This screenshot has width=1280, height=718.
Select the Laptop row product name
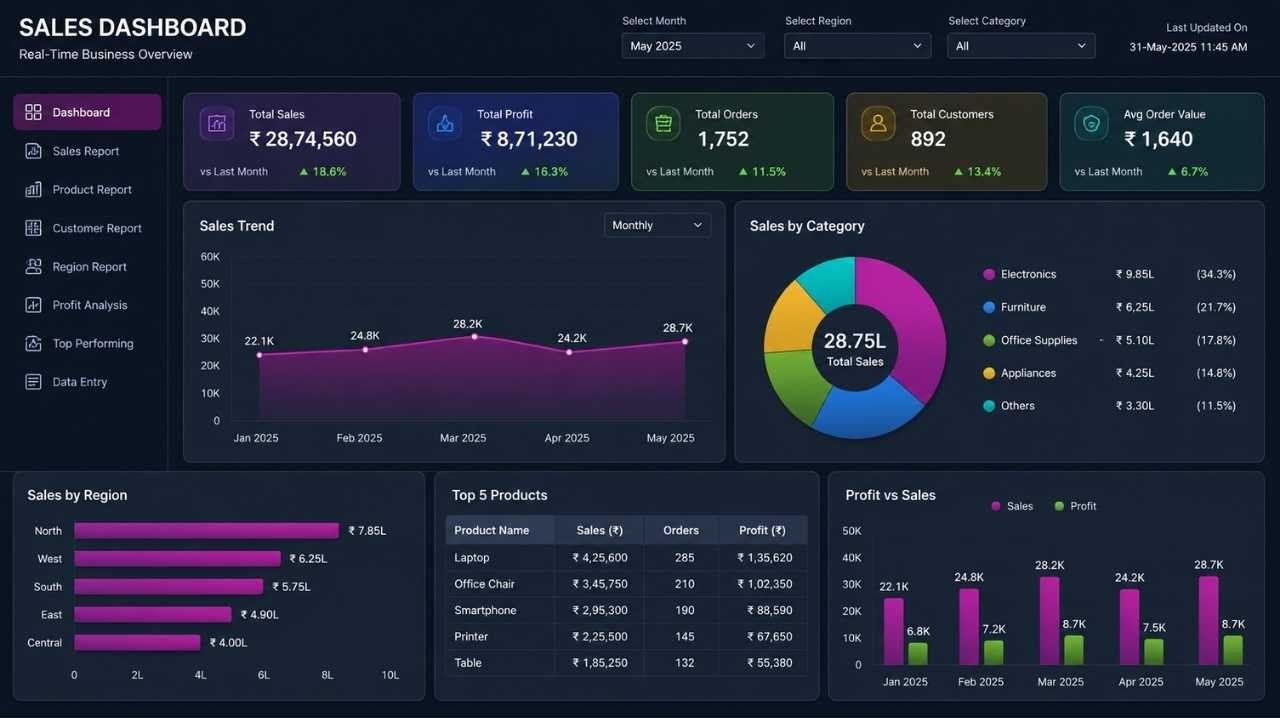pos(471,558)
